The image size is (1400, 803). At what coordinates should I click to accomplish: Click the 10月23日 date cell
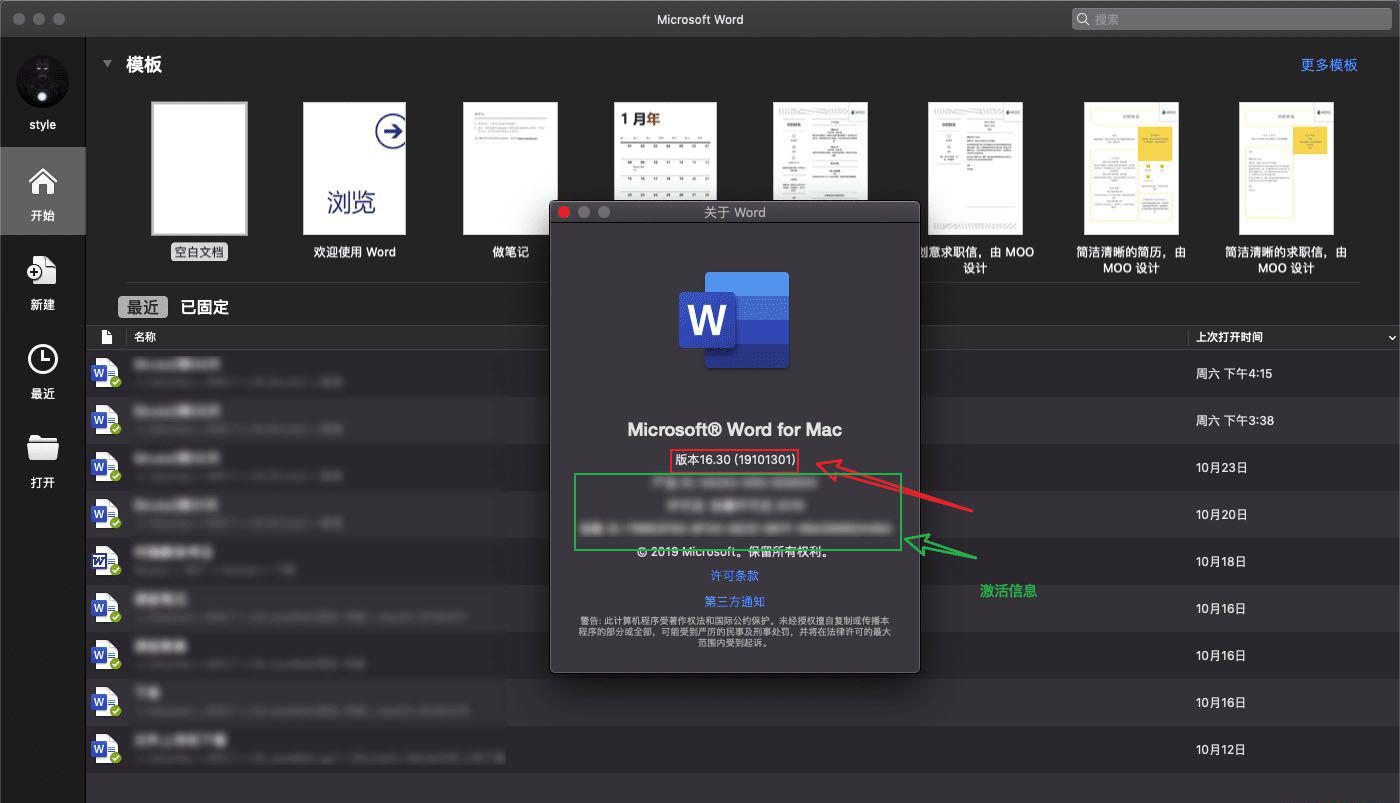[1221, 467]
